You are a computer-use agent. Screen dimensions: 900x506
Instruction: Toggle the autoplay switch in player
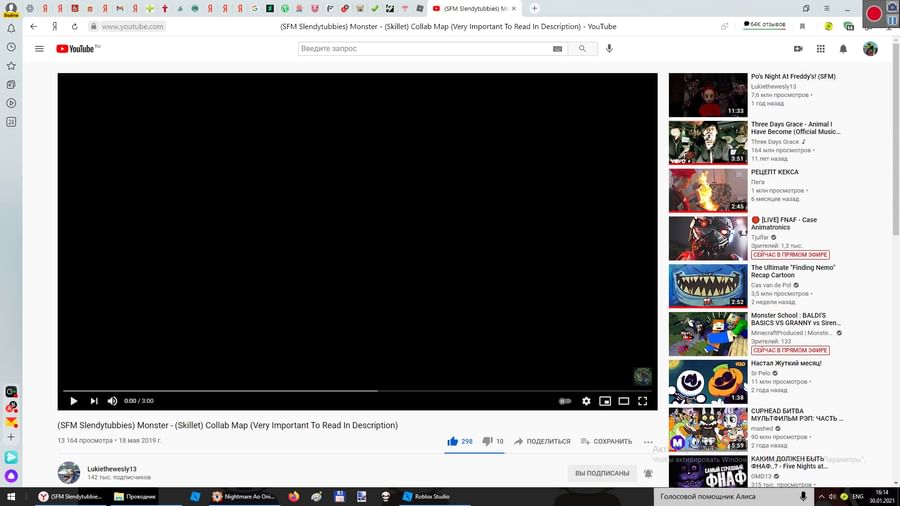point(565,401)
